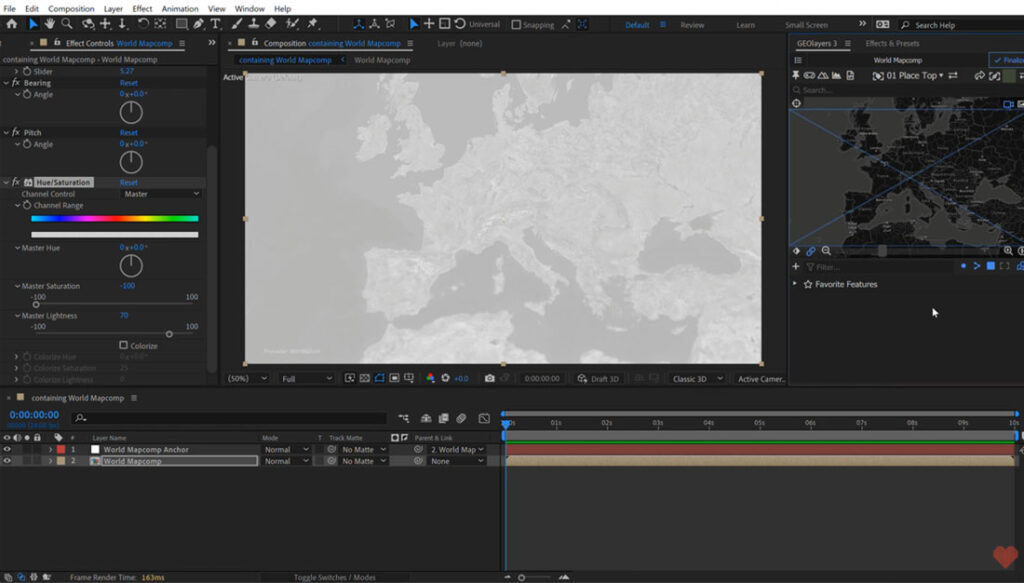Click the GEOlayers mountain terrain icon
This screenshot has width=1024, height=583.
[x=823, y=76]
